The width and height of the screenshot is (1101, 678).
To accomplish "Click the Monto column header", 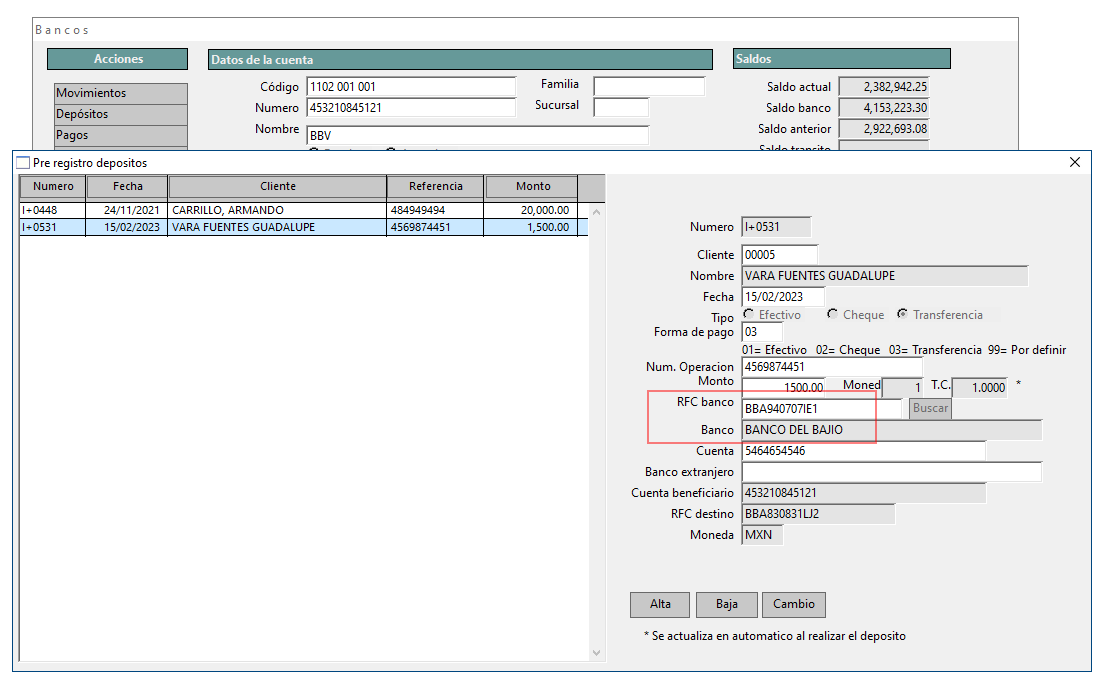I will click(532, 186).
